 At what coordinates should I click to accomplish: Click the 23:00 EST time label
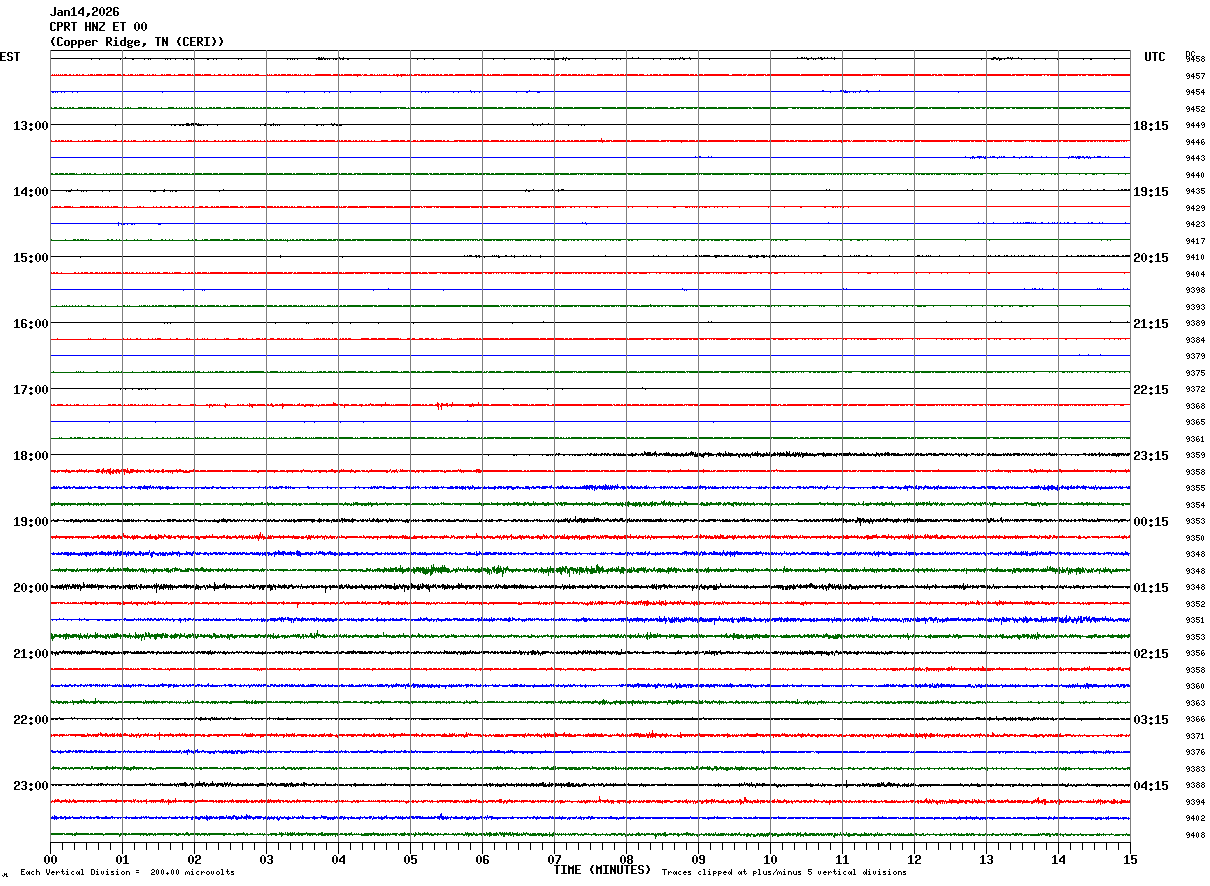tap(31, 786)
